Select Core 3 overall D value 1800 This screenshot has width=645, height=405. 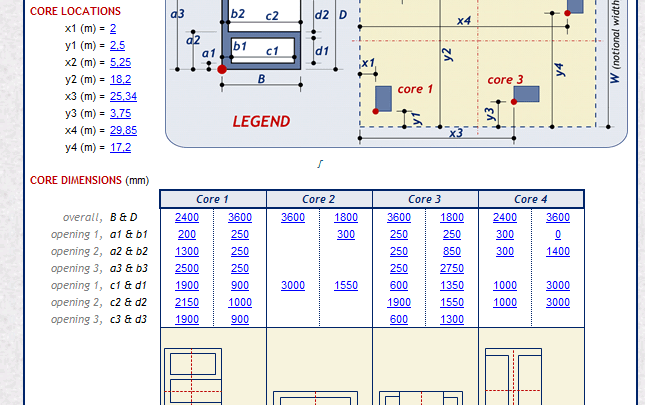(452, 217)
